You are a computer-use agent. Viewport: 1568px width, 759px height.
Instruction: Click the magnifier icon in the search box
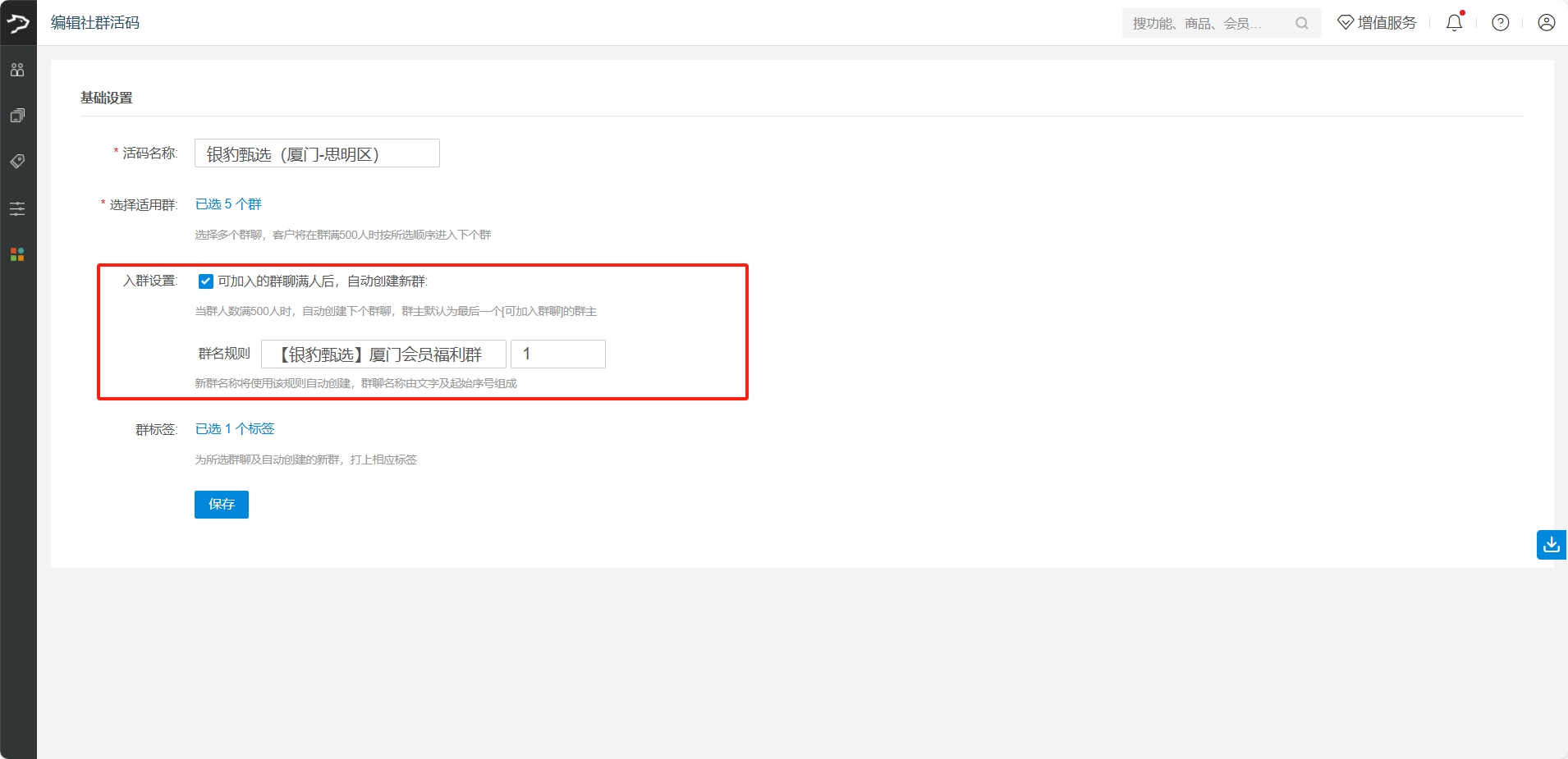point(1301,23)
